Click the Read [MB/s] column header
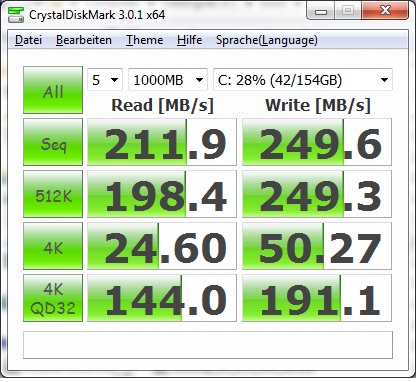This screenshot has height=382, width=420. pyautogui.click(x=162, y=105)
